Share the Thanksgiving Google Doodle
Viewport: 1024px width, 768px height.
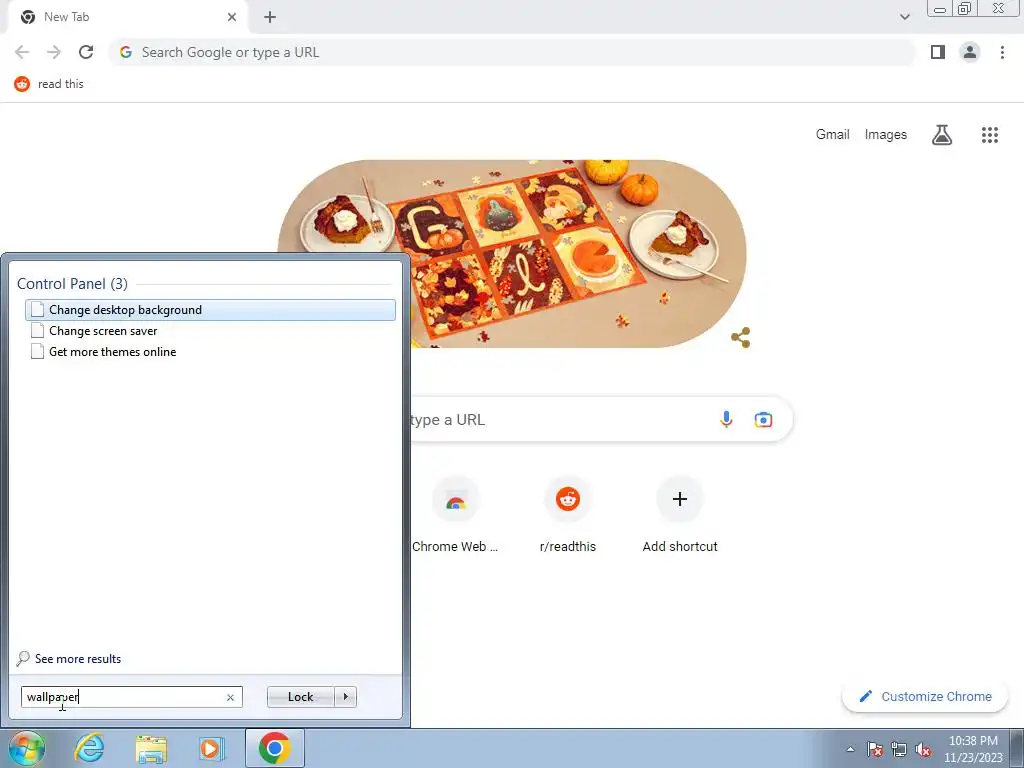(741, 338)
